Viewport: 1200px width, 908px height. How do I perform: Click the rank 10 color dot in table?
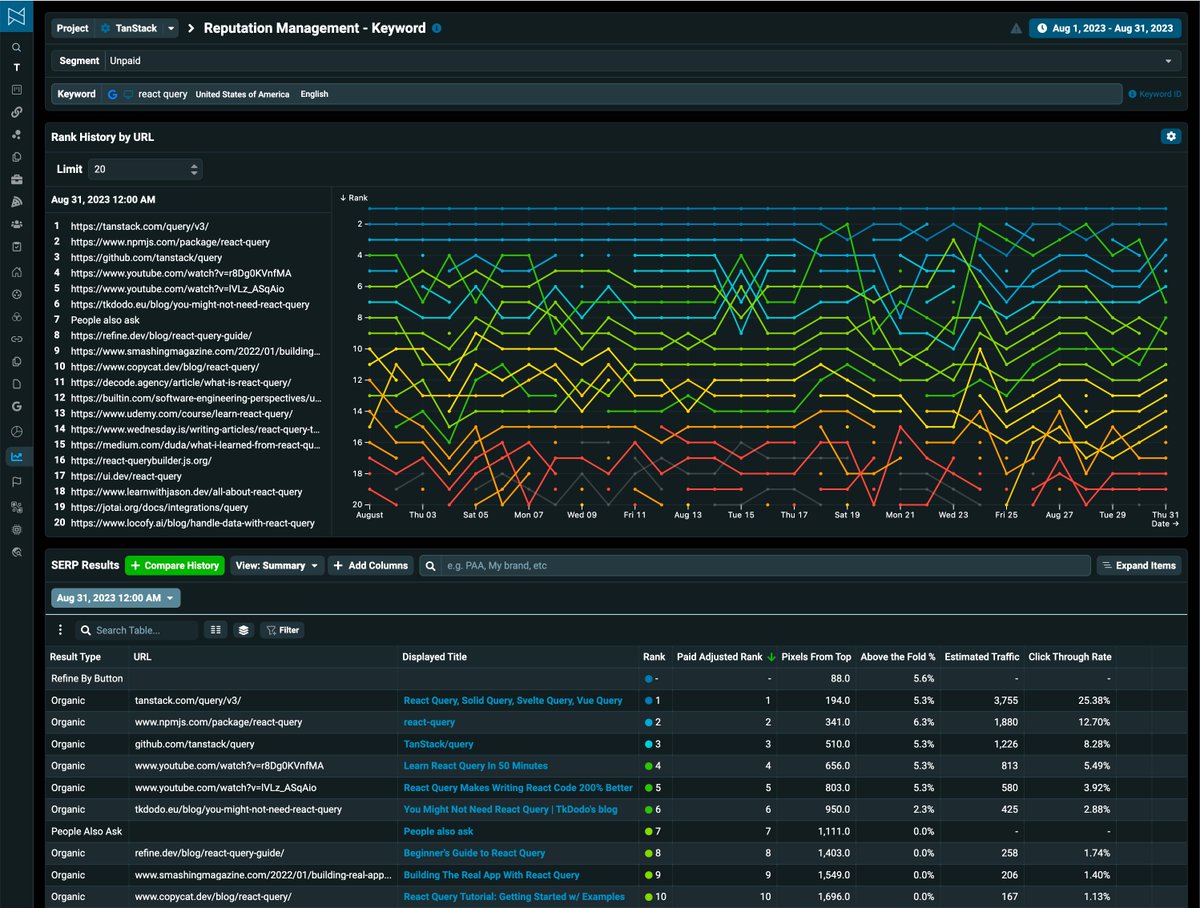(x=649, y=897)
